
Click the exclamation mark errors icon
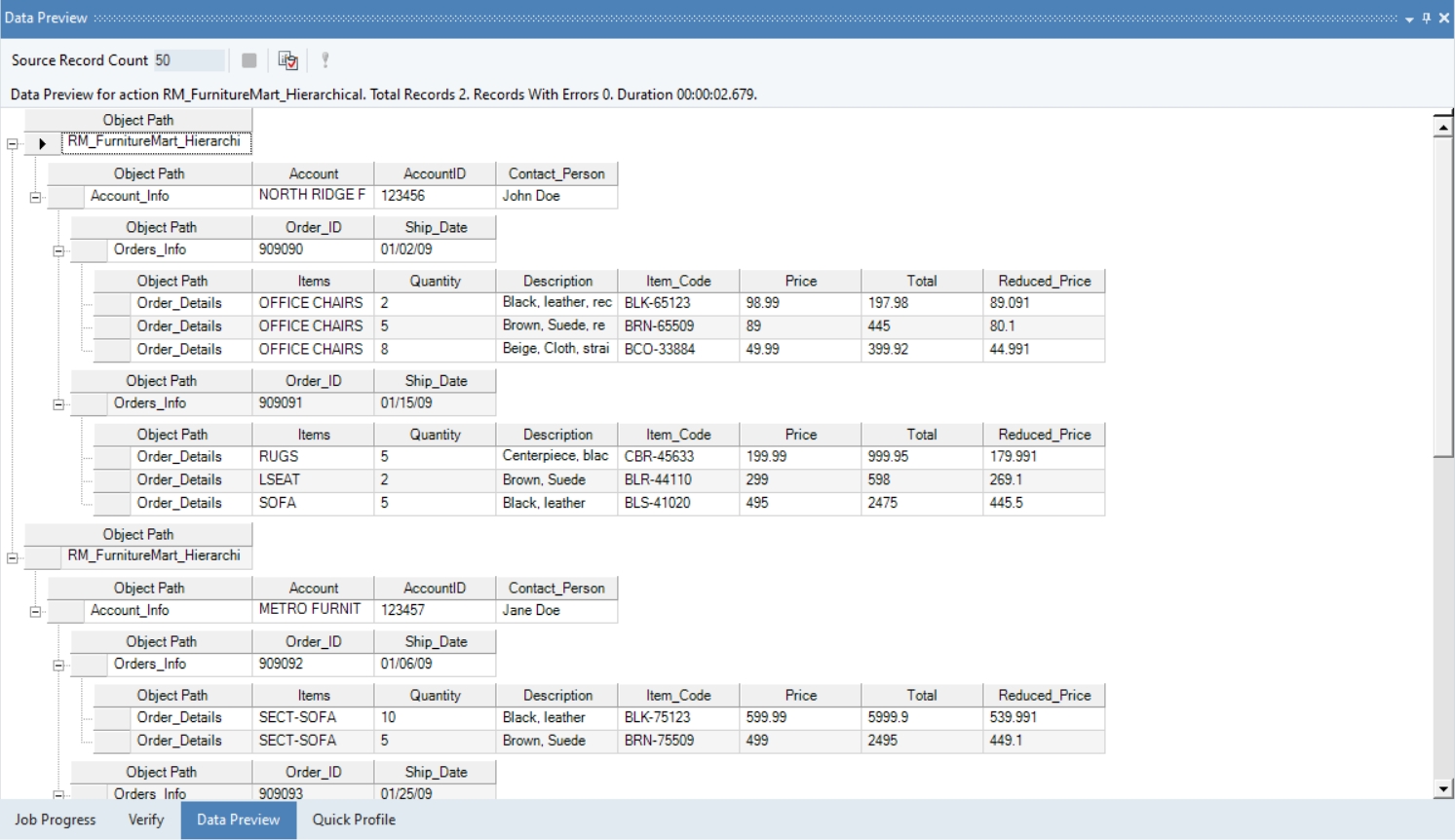coord(325,60)
